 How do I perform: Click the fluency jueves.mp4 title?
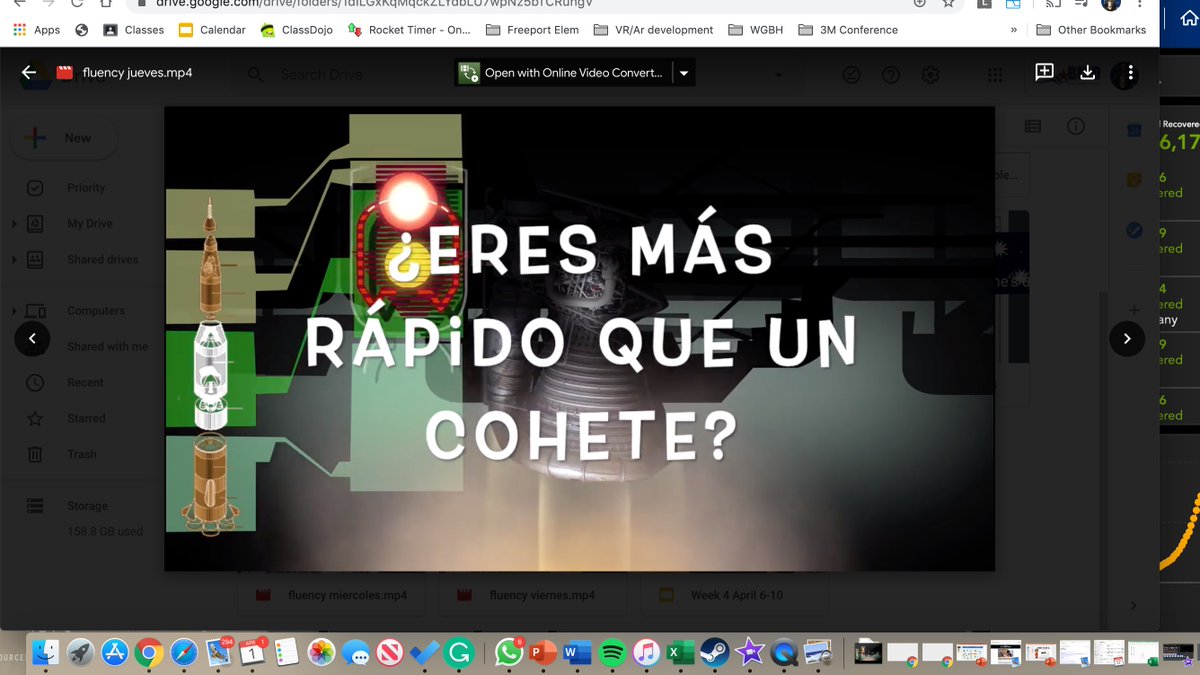click(x=137, y=73)
